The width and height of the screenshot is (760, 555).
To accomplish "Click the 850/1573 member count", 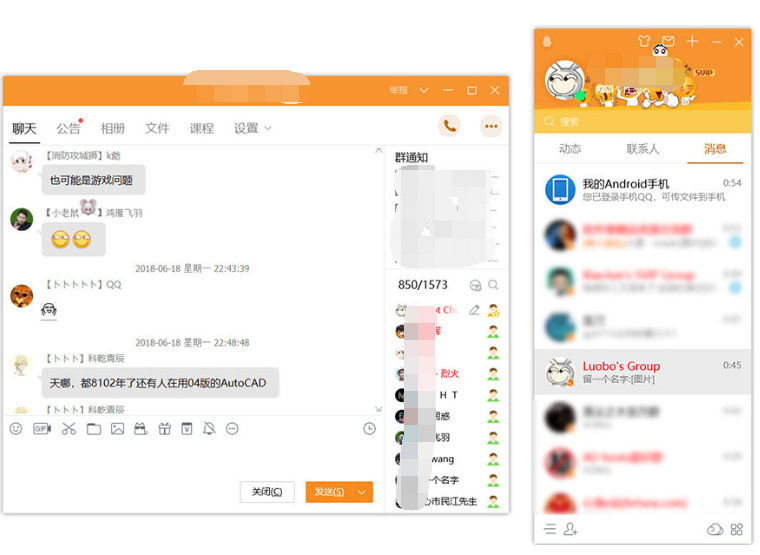I will tap(423, 285).
